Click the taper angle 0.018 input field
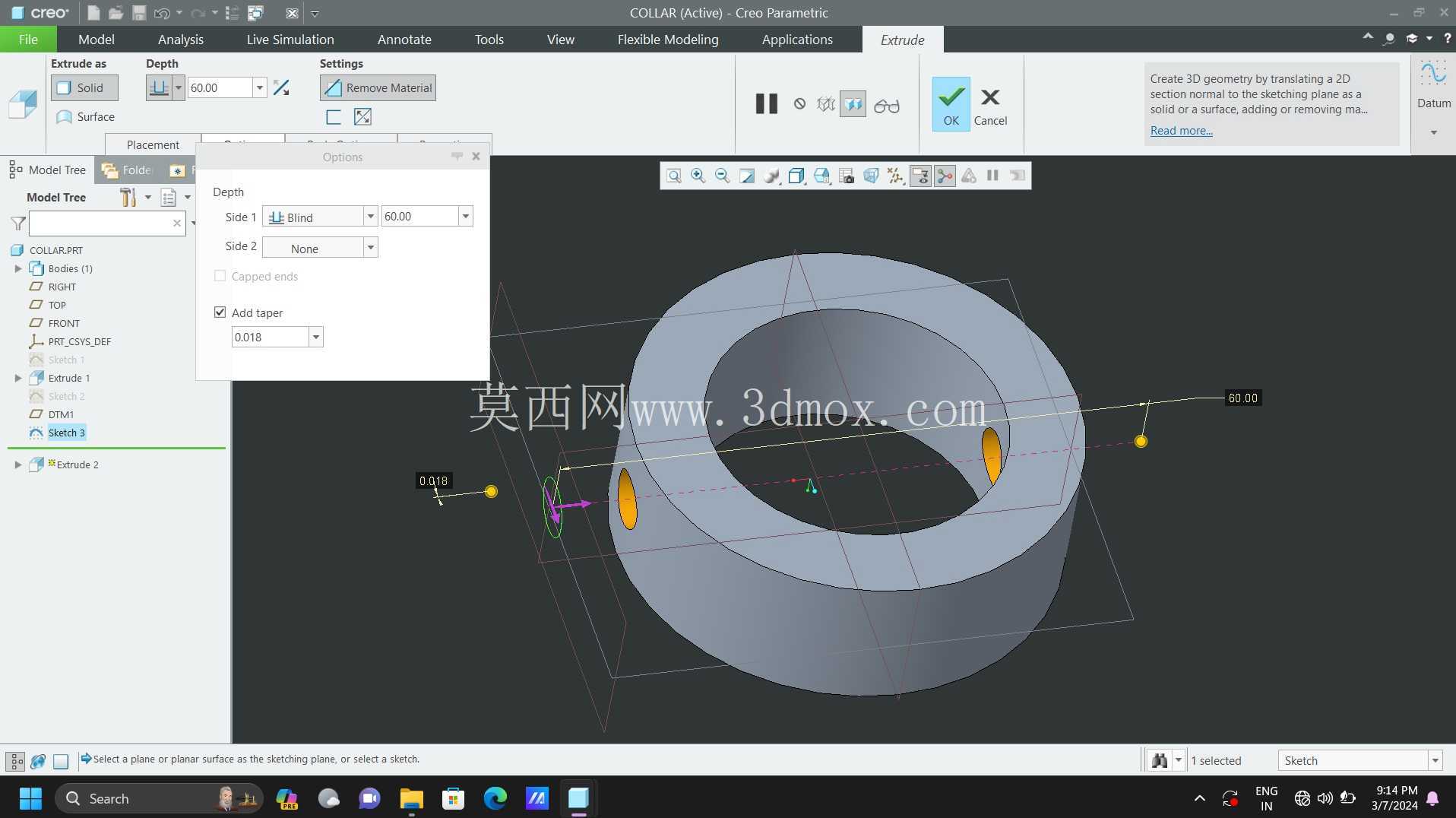 [270, 337]
